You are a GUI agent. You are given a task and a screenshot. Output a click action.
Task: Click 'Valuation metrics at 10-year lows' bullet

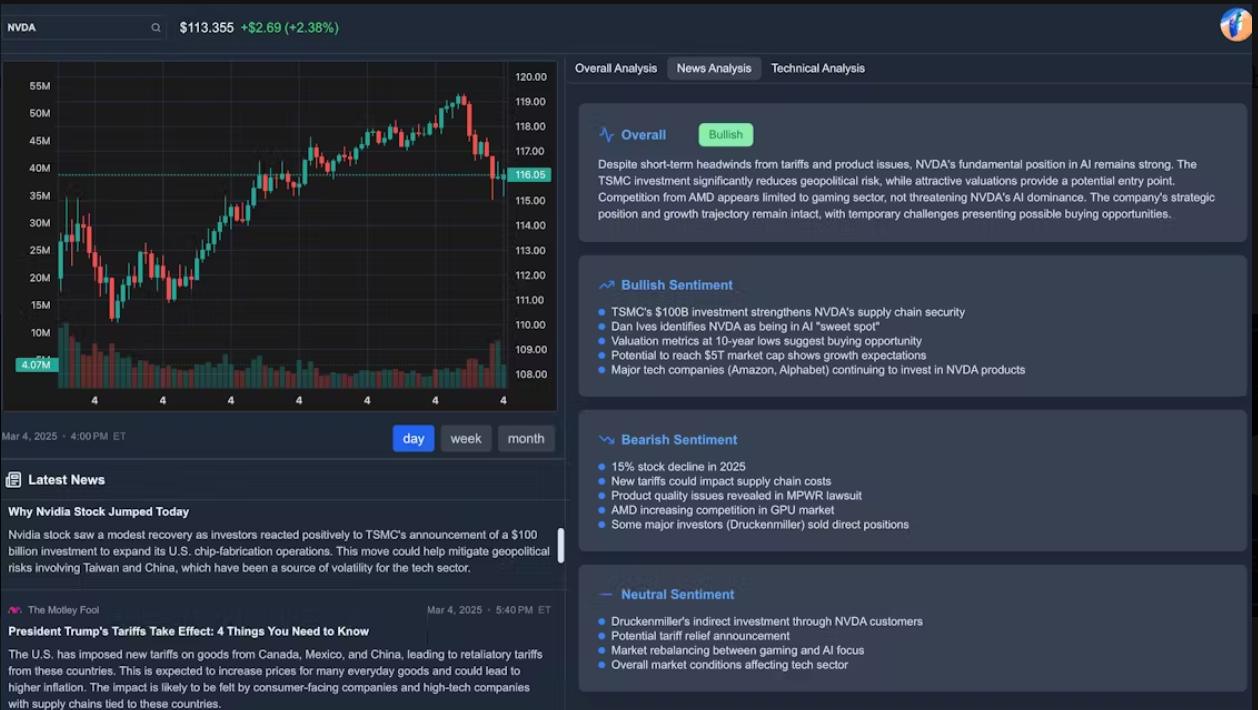coord(767,341)
